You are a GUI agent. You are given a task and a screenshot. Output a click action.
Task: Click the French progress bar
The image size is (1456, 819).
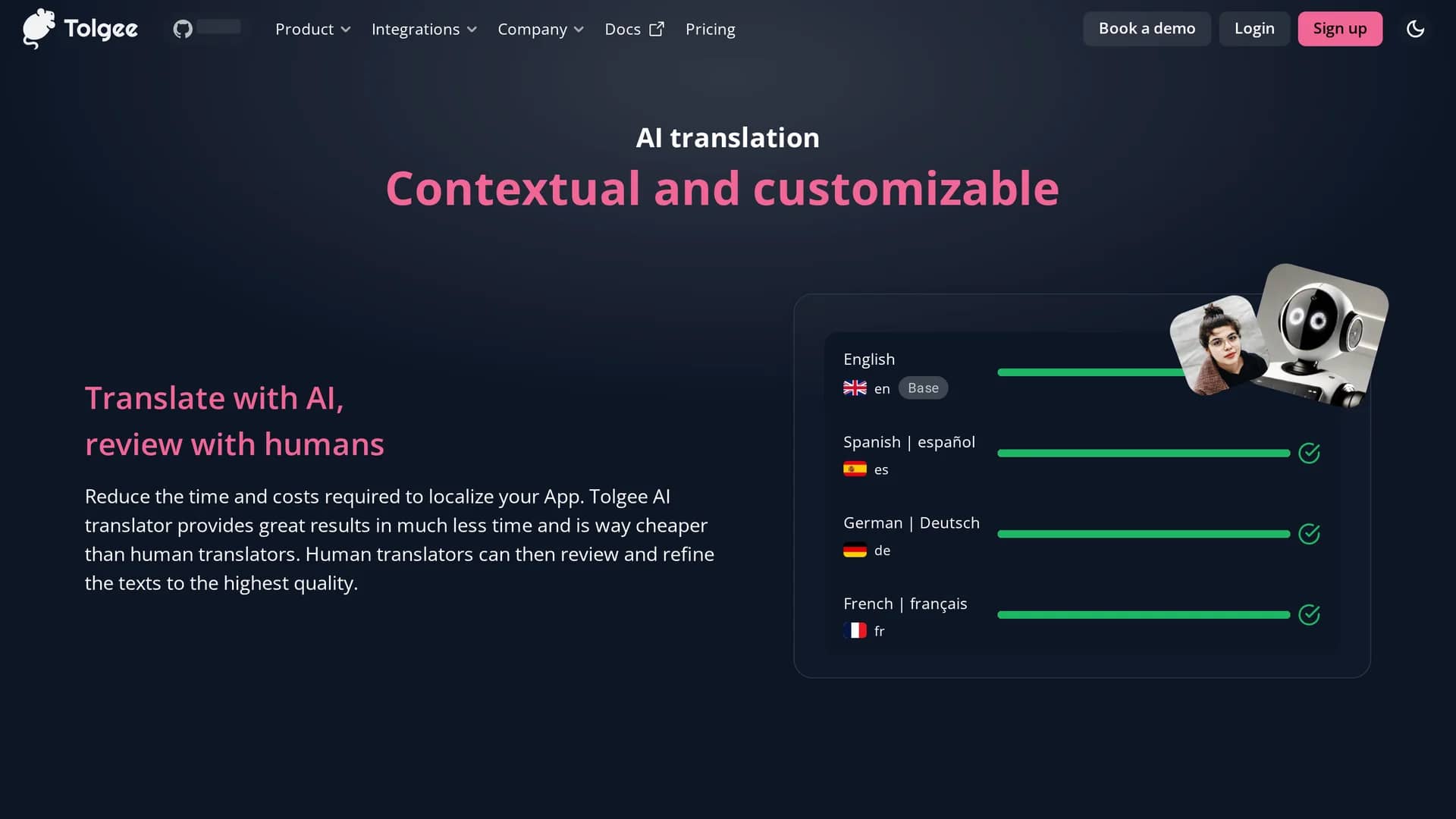(1144, 615)
